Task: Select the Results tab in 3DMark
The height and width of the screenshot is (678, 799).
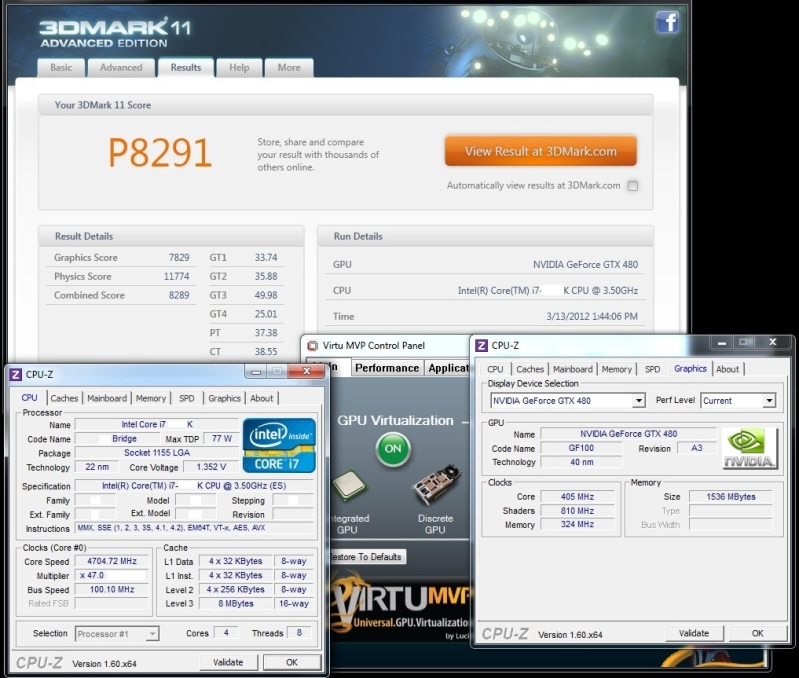Action: click(x=185, y=67)
